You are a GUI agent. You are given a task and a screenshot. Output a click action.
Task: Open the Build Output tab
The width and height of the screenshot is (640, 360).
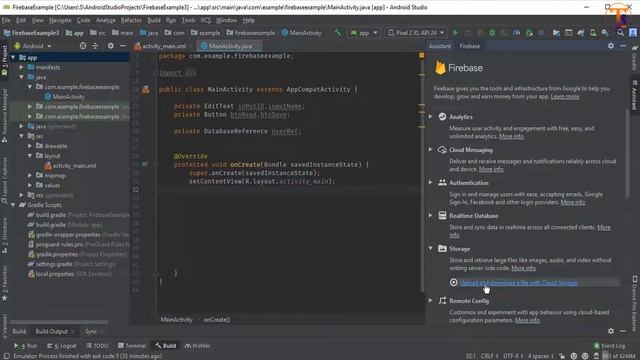coord(51,331)
